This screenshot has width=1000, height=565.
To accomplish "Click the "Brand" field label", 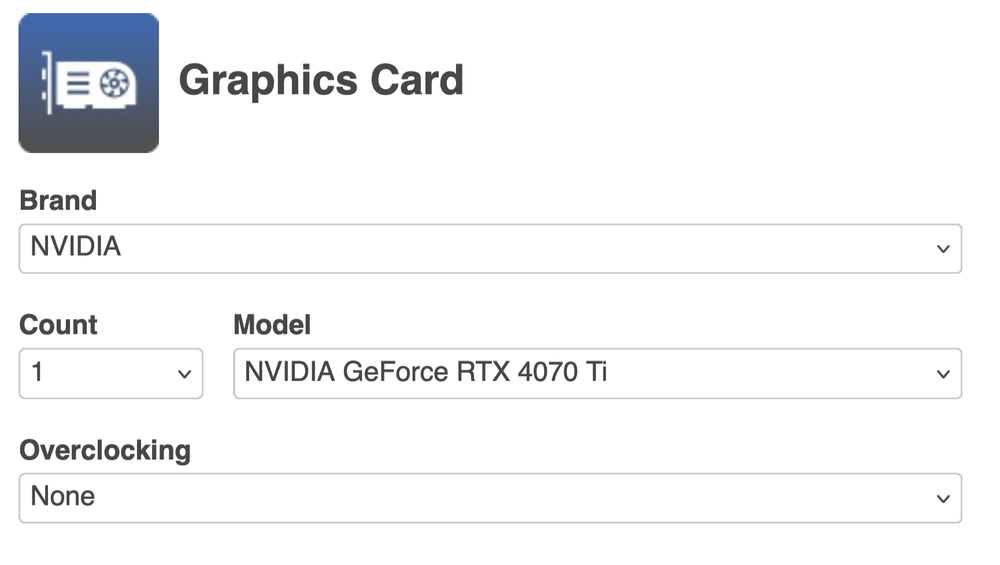I will [58, 200].
